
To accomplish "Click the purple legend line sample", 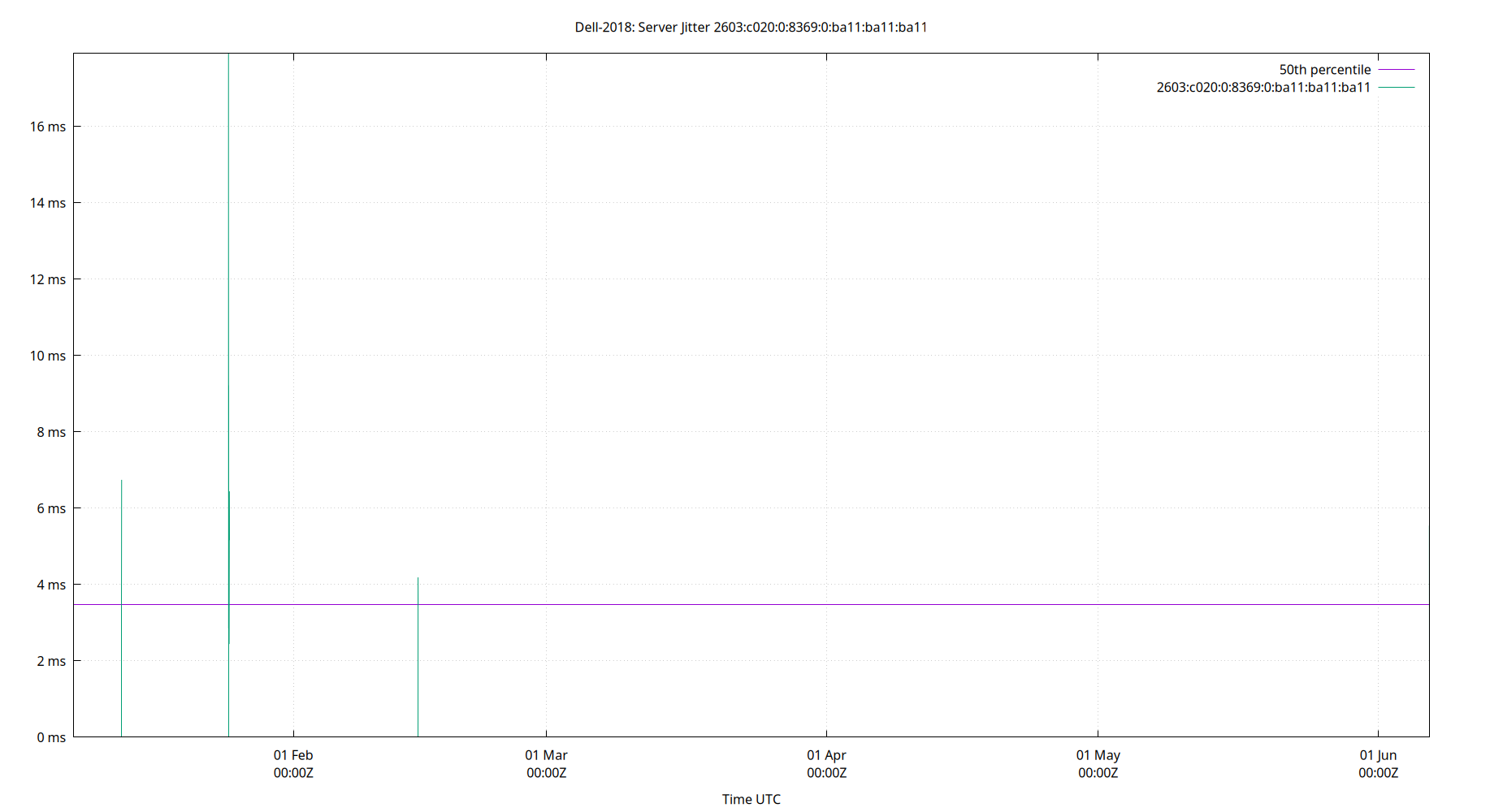I will (x=1396, y=70).
